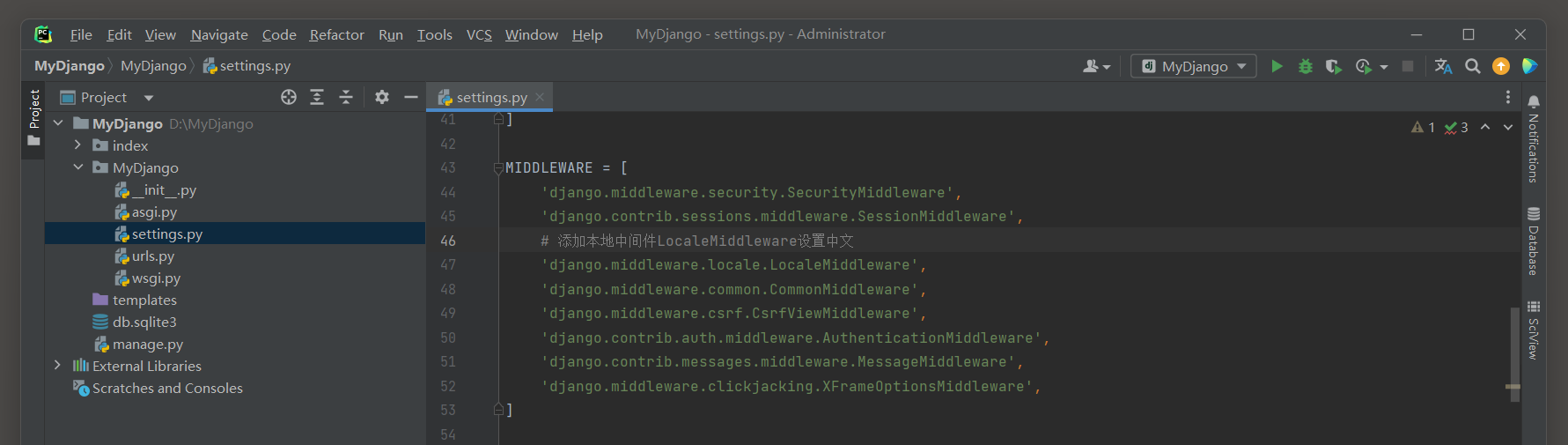Expand External Libraries node
Image resolution: width=1568 pixels, height=445 pixels.
tap(58, 366)
